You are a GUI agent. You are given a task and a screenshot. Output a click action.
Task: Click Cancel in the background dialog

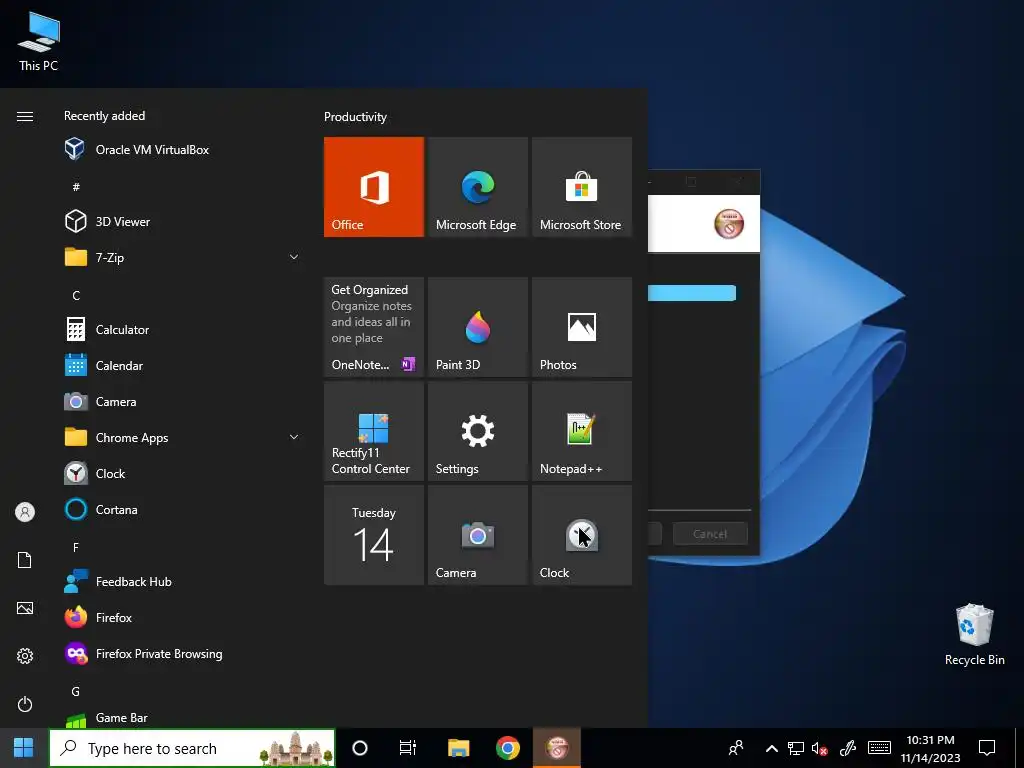710,534
